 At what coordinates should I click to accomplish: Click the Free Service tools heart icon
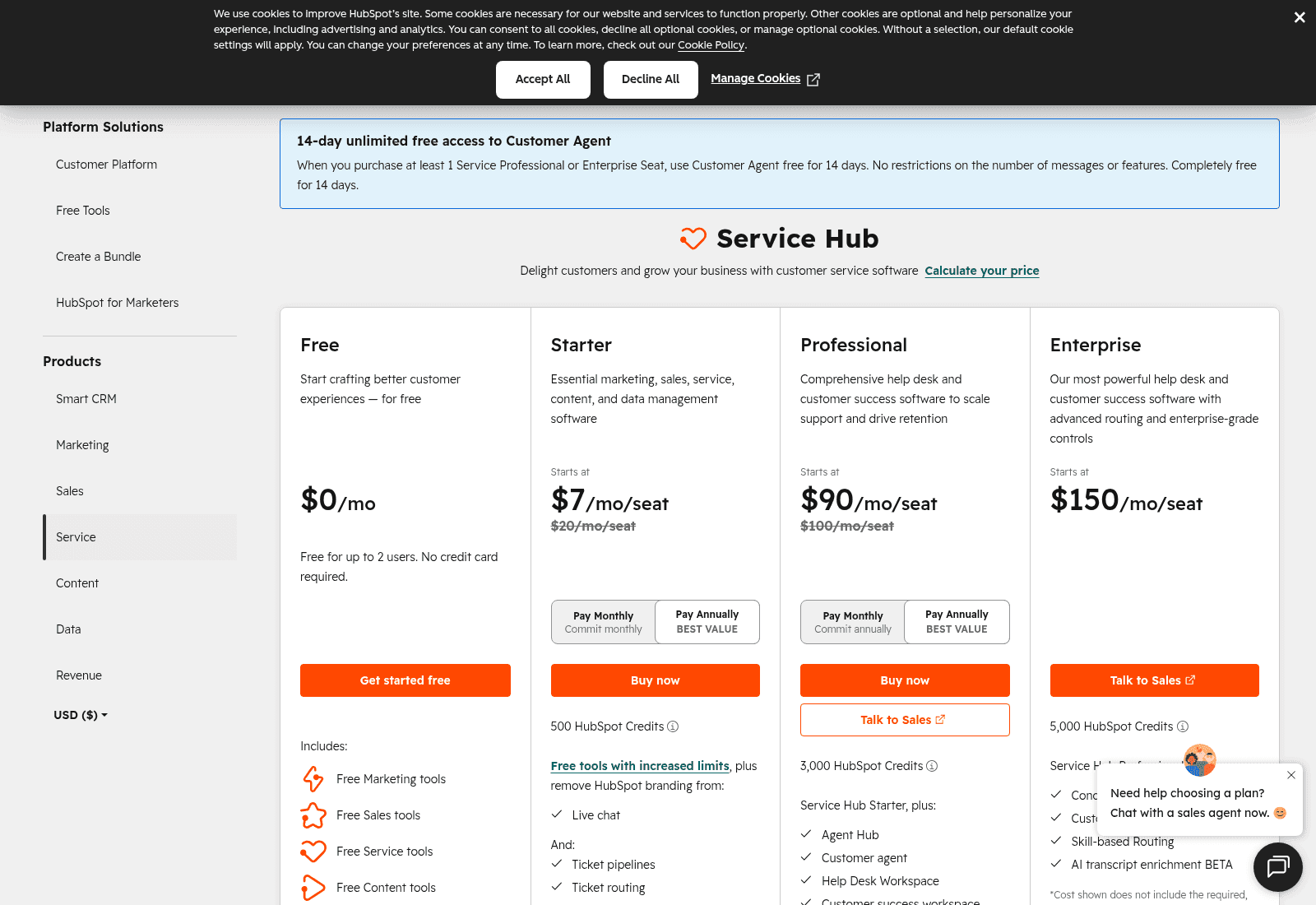[x=313, y=852]
